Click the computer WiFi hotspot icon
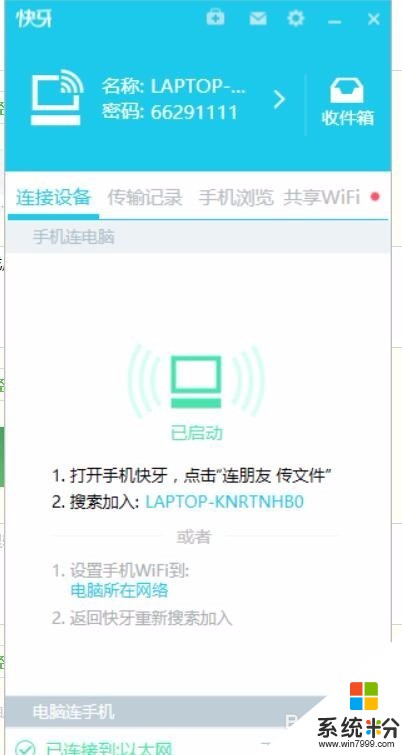The image size is (402, 755). coord(57,98)
